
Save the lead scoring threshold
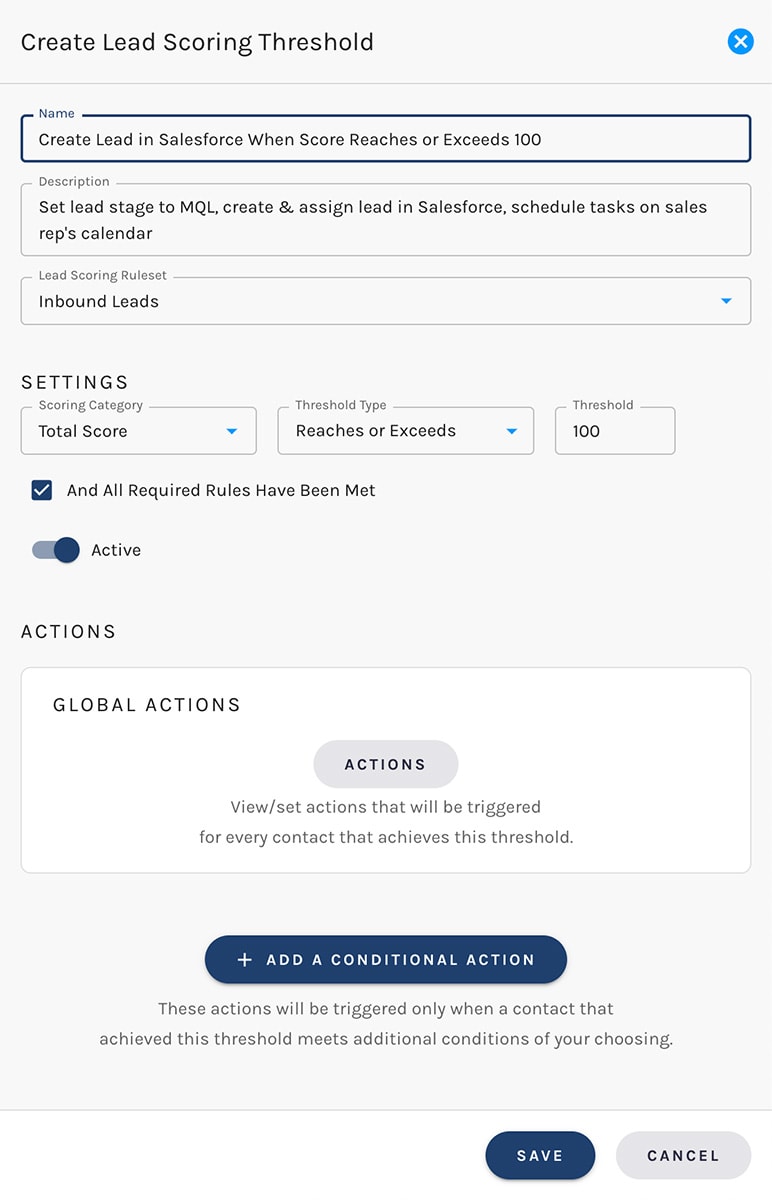540,1155
